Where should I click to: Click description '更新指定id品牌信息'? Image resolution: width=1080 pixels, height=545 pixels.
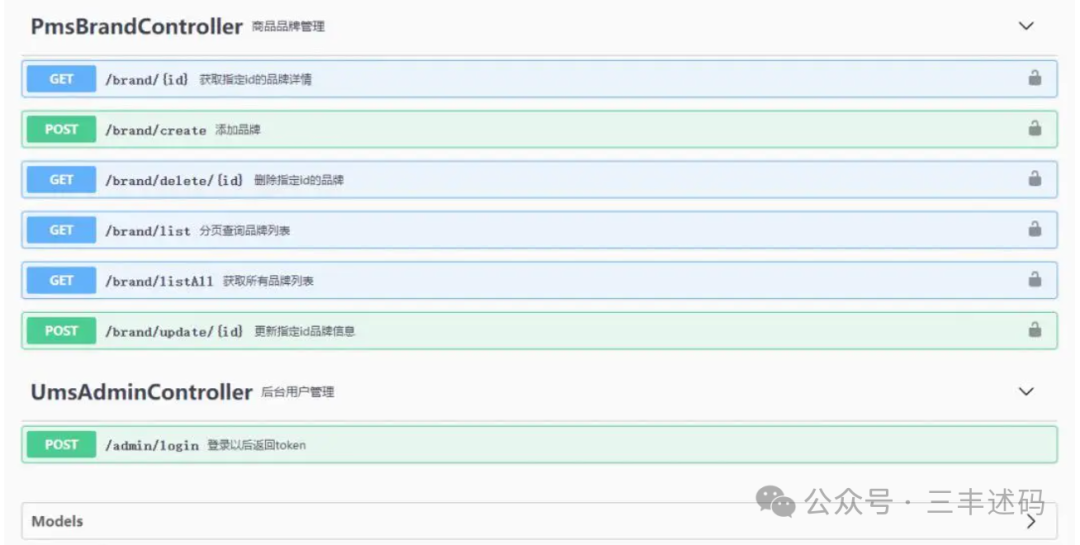click(304, 331)
